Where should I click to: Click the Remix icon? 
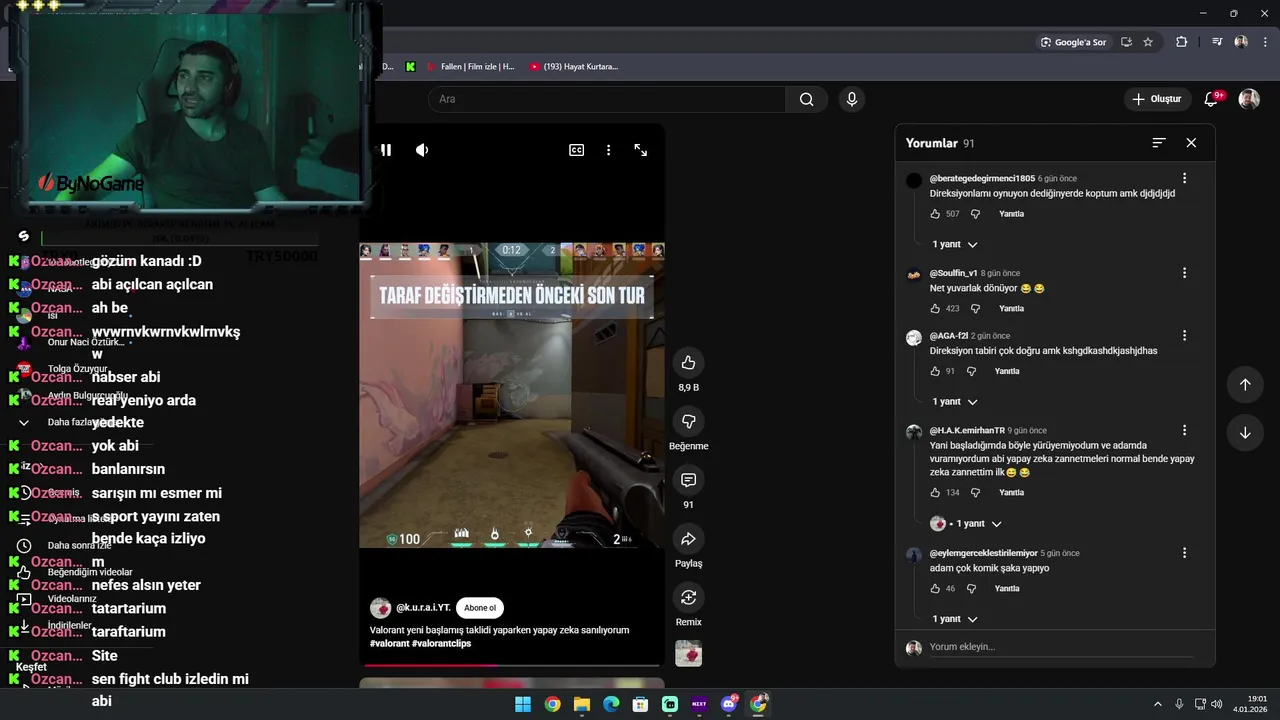tap(688, 598)
